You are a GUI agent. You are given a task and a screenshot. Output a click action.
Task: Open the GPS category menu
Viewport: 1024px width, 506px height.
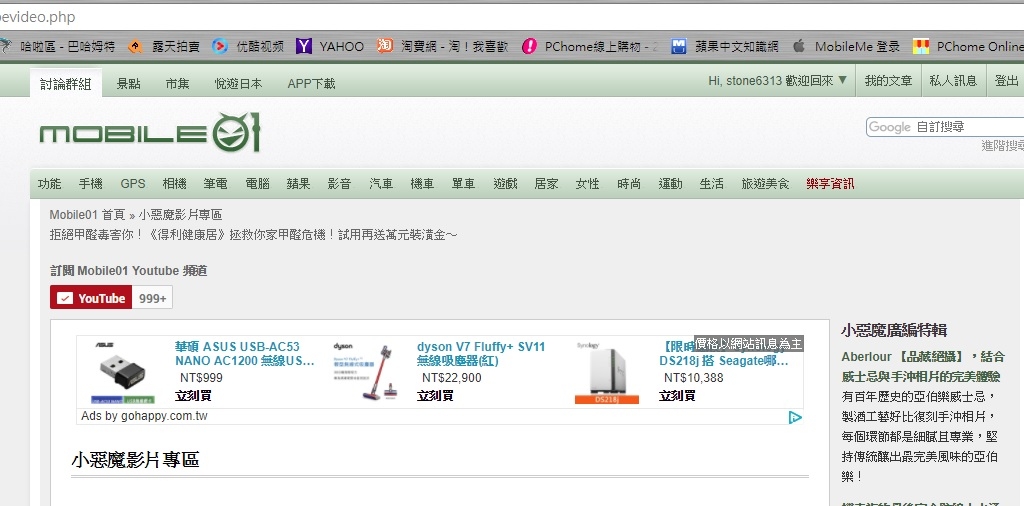click(133, 184)
